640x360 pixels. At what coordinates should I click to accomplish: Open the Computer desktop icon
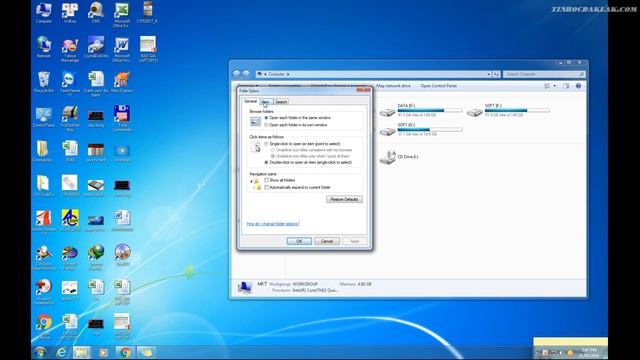click(43, 13)
